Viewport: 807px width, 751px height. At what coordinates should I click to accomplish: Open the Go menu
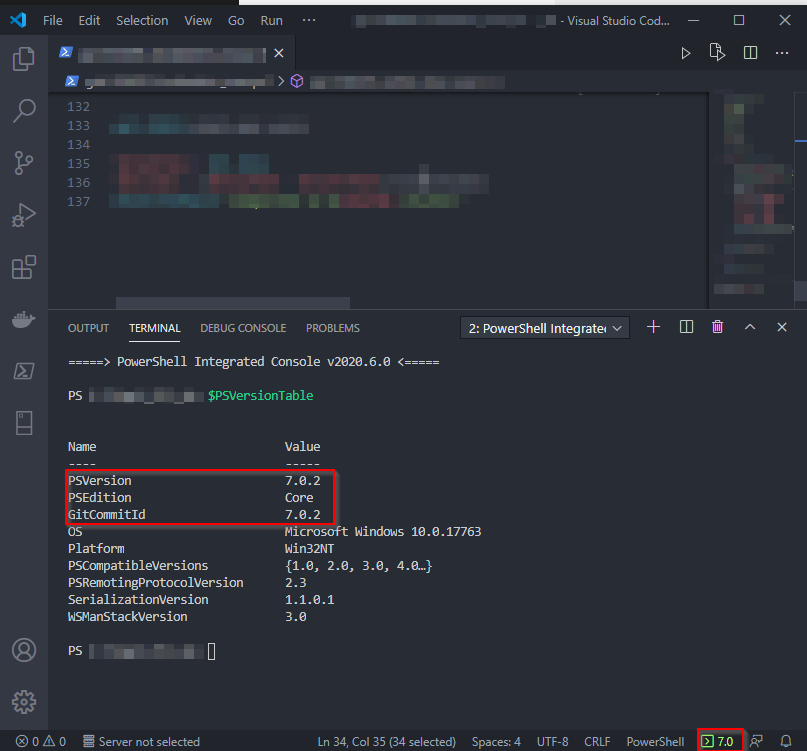coord(236,21)
